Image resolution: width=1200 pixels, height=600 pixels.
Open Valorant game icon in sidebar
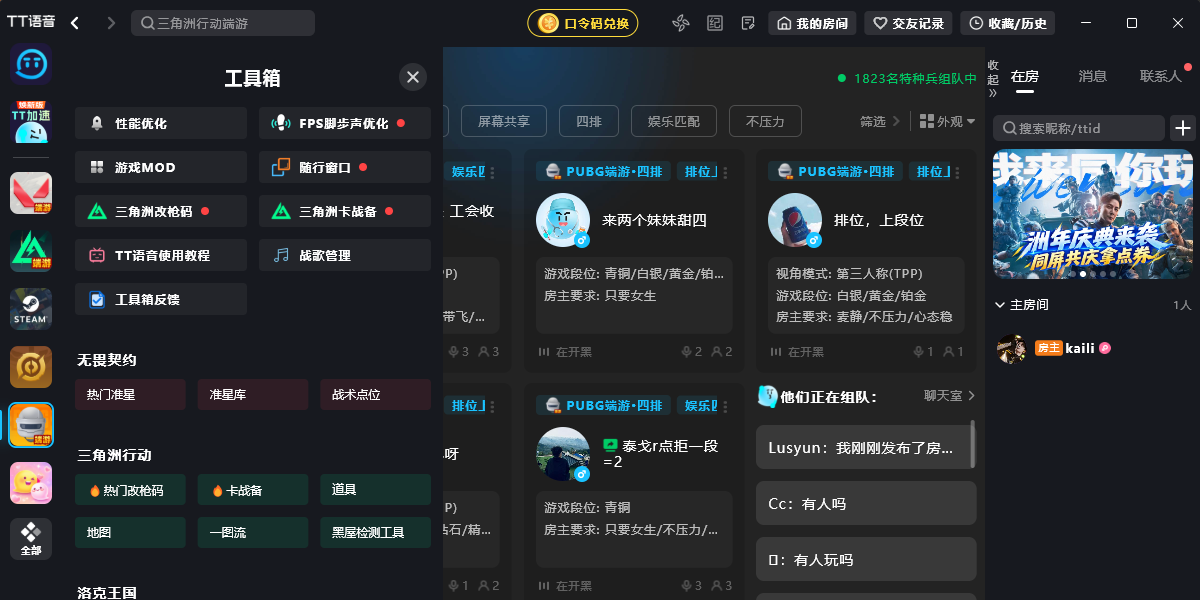click(x=31, y=193)
